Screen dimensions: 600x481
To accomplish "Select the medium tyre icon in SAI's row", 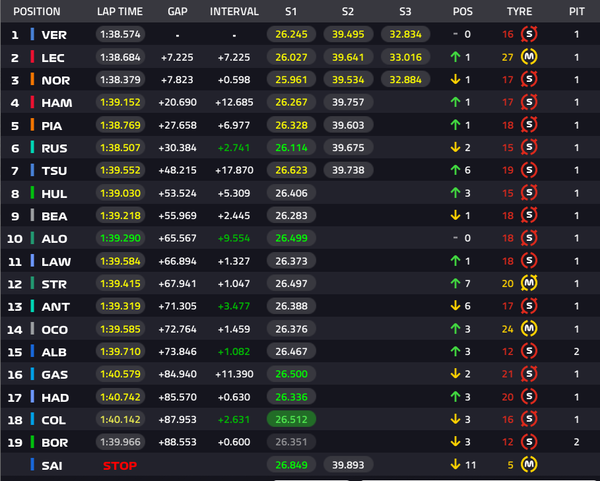I will click(x=528, y=464).
